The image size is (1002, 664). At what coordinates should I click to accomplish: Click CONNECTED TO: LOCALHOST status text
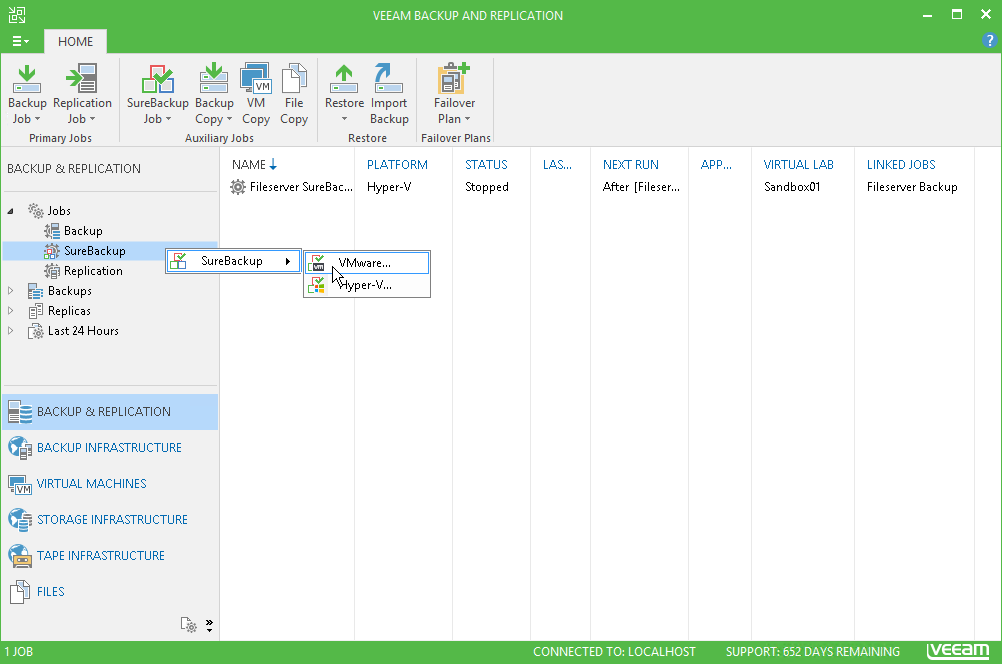point(614,652)
